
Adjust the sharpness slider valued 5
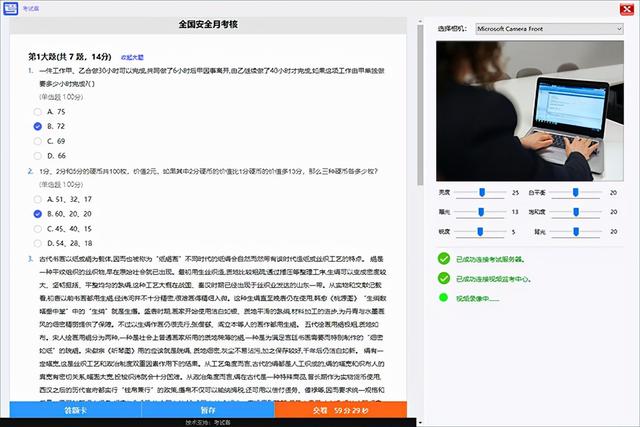[x=480, y=231]
